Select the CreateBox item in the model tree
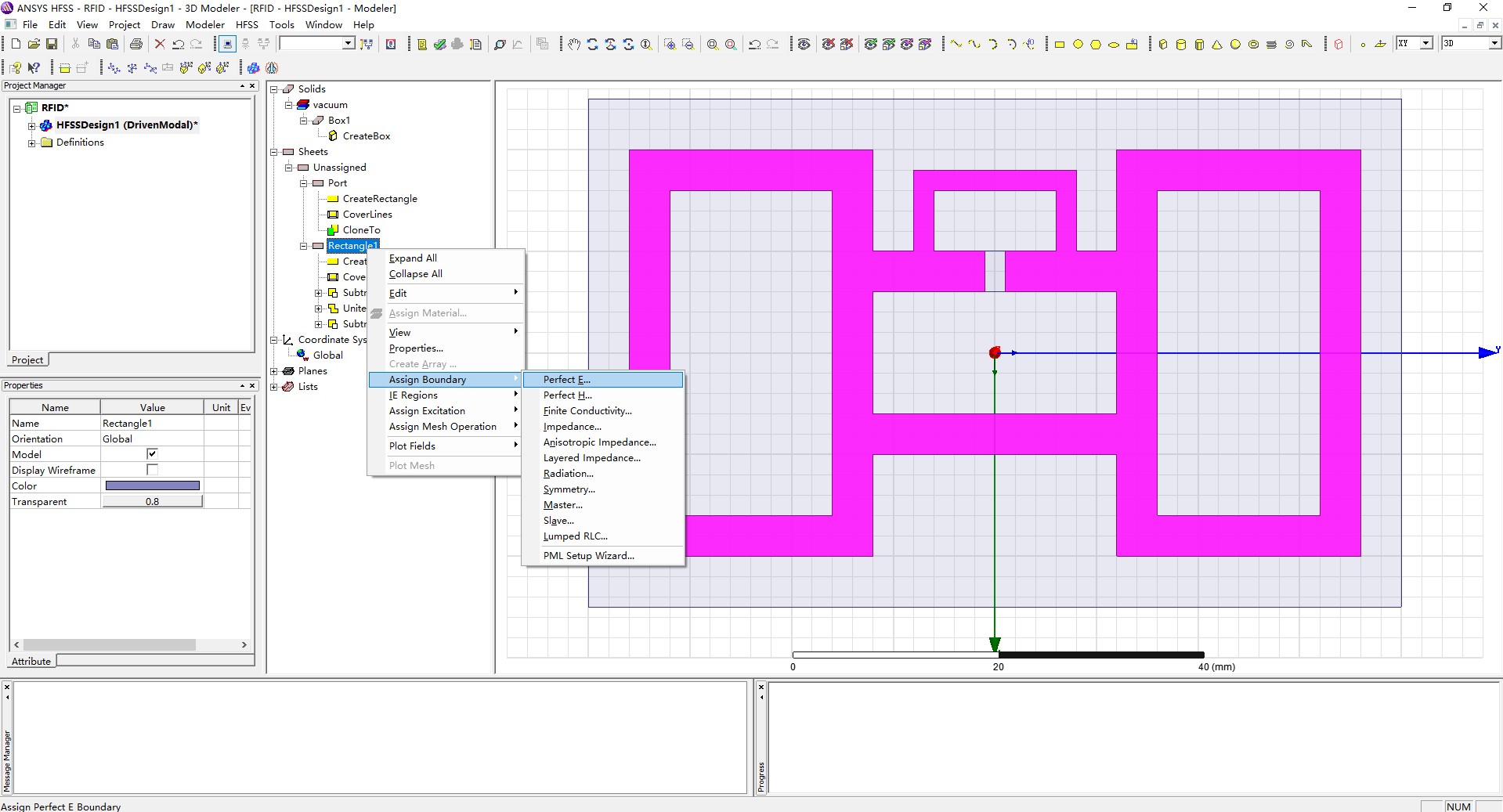The width and height of the screenshot is (1503, 812). pyautogui.click(x=366, y=136)
